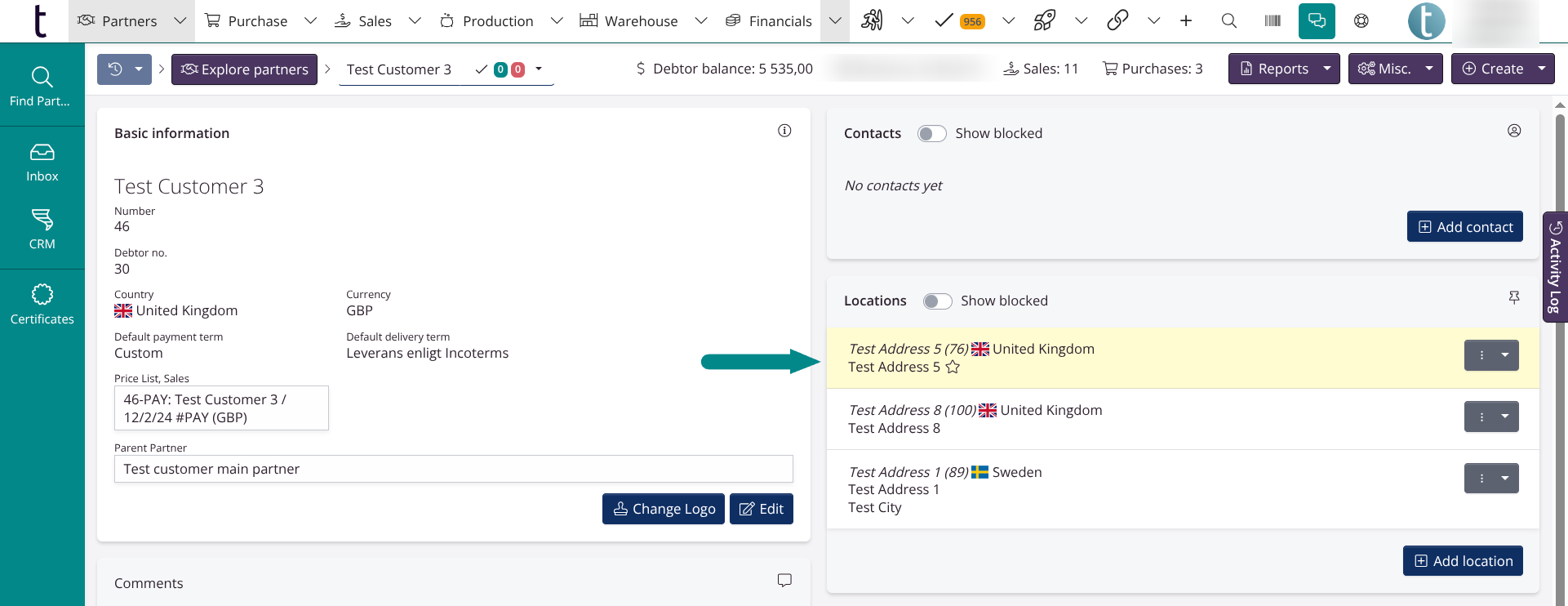The width and height of the screenshot is (1568, 606).
Task: Open Inbox from the sidebar
Action: (x=42, y=163)
